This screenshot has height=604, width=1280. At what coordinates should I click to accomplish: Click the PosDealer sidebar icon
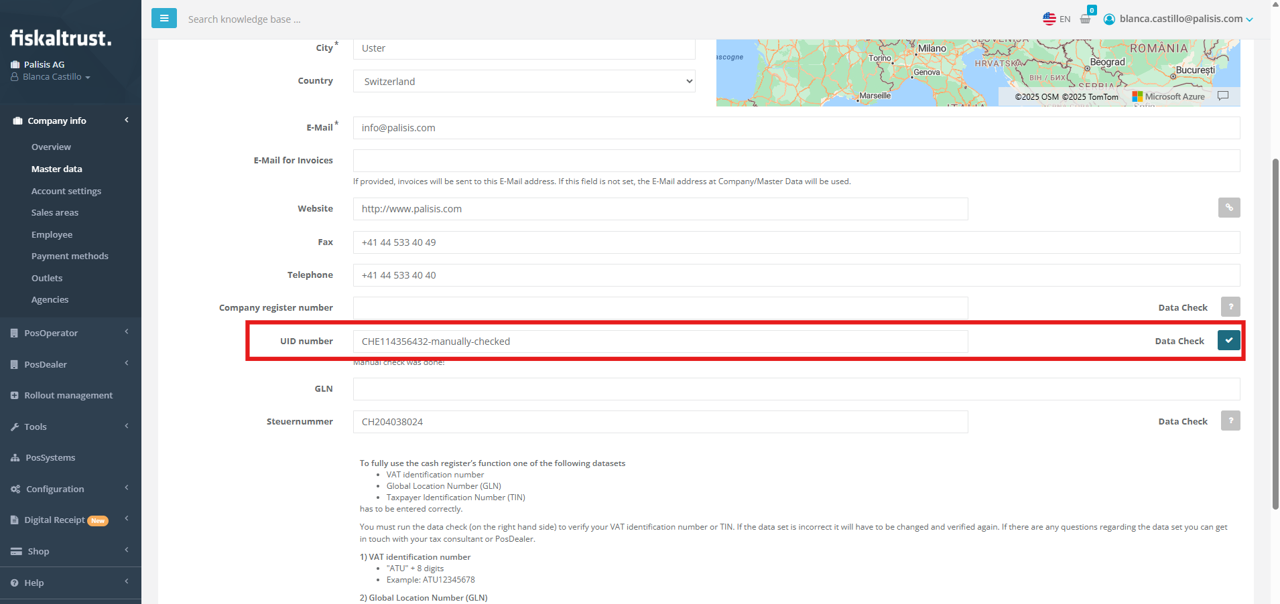click(14, 365)
